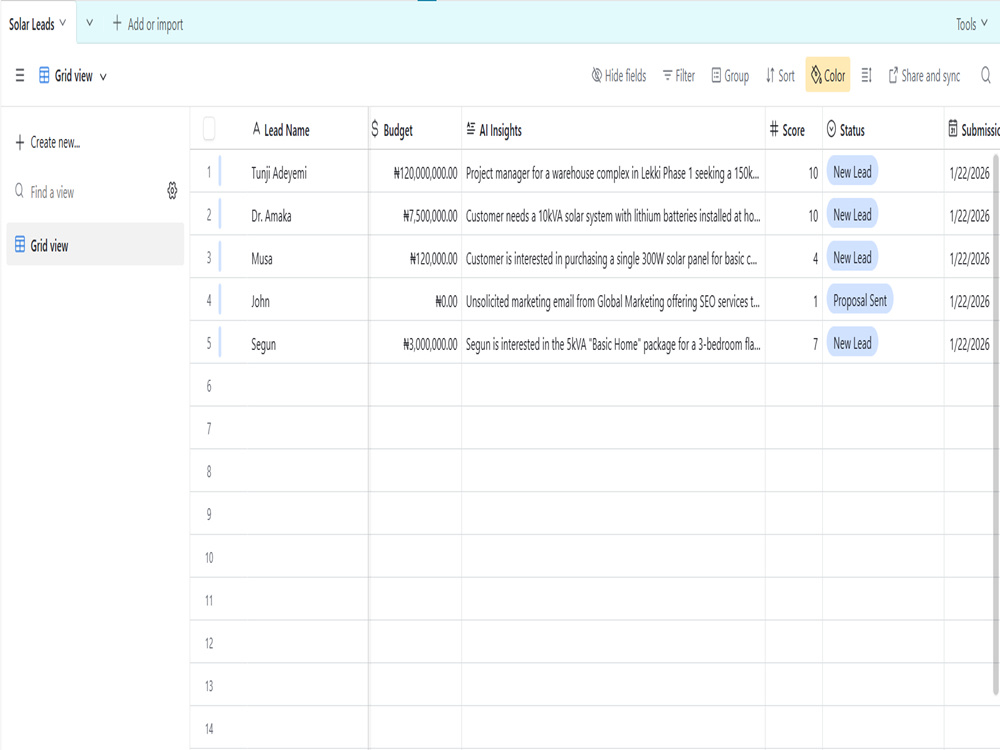Viewport: 1000px width, 750px height.
Task: Click the plus icon for Create new
Action: coord(20,142)
